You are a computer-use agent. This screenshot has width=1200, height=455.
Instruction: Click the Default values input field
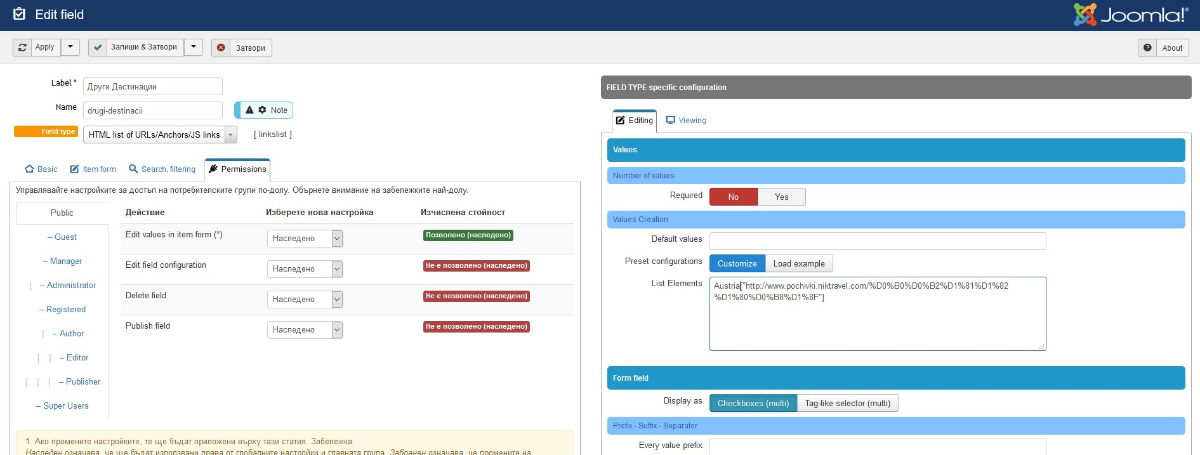coord(877,240)
